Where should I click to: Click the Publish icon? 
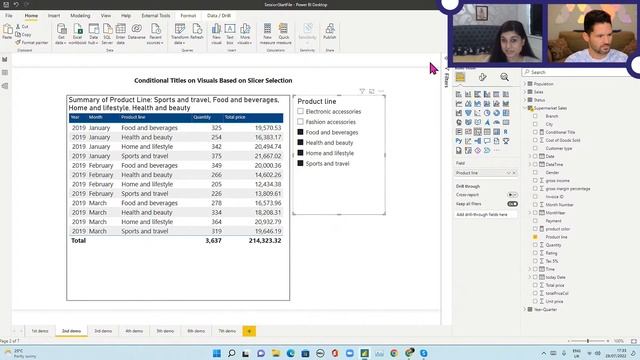click(x=329, y=32)
